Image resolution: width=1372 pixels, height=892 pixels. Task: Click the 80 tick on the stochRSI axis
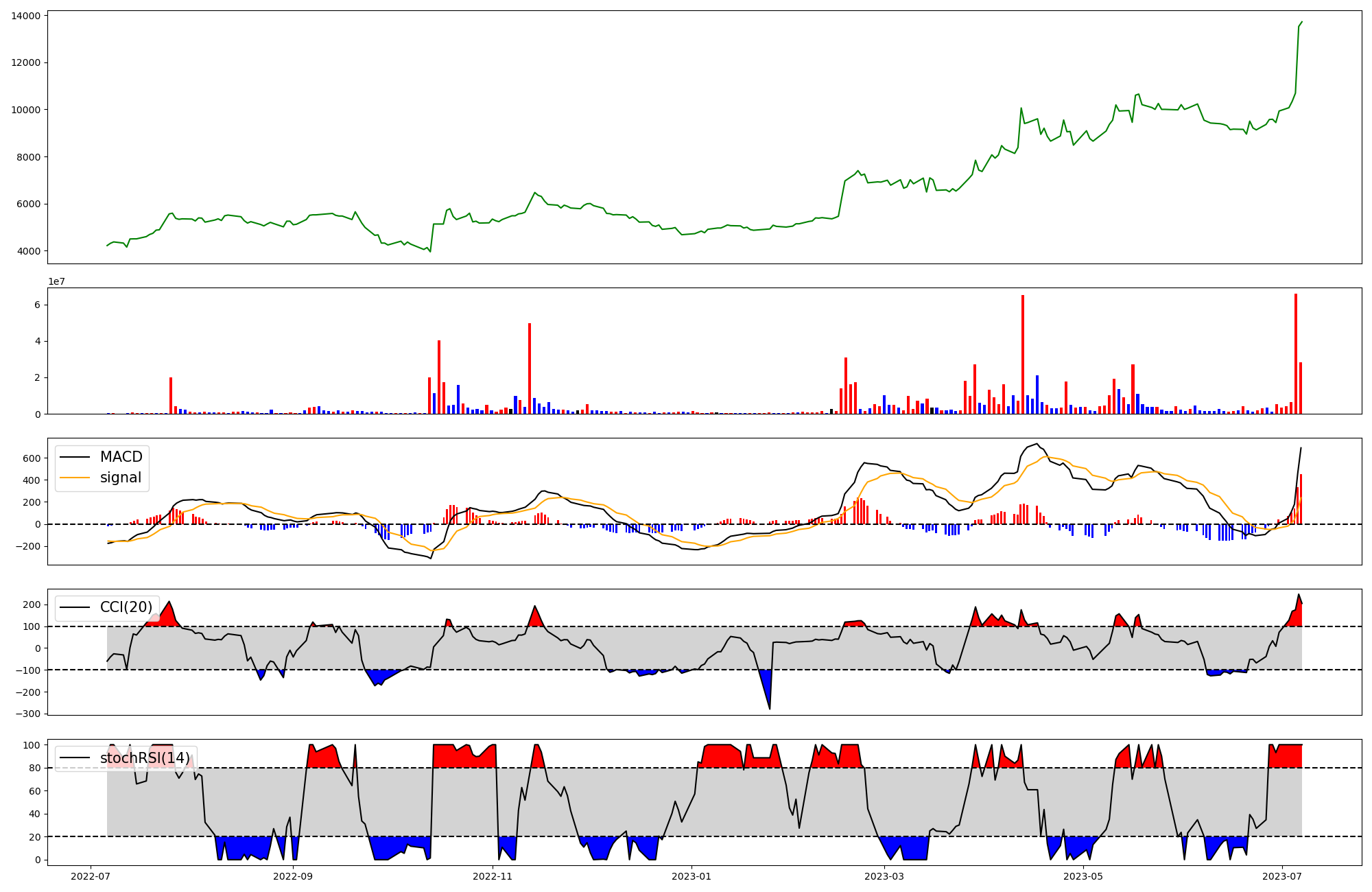click(35, 768)
